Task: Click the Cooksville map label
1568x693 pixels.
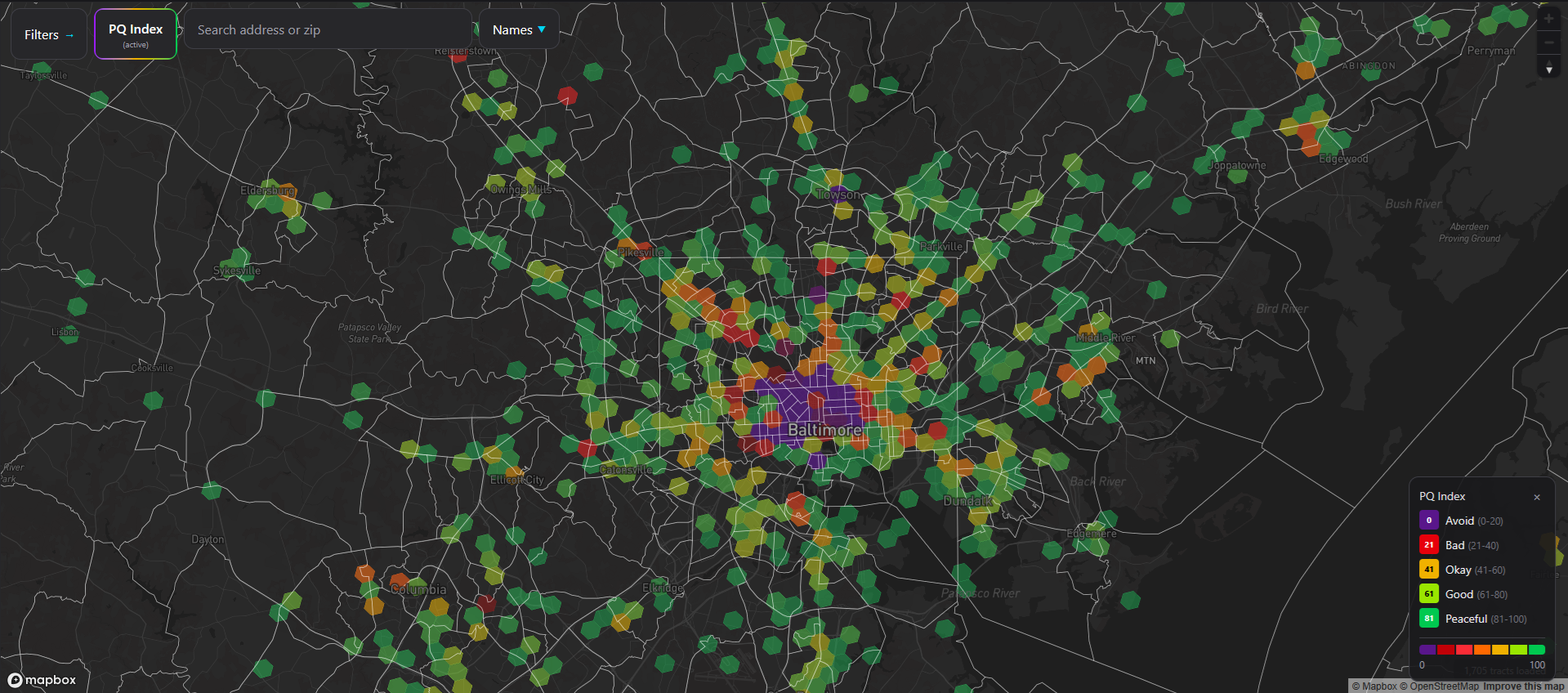Action: (x=152, y=368)
